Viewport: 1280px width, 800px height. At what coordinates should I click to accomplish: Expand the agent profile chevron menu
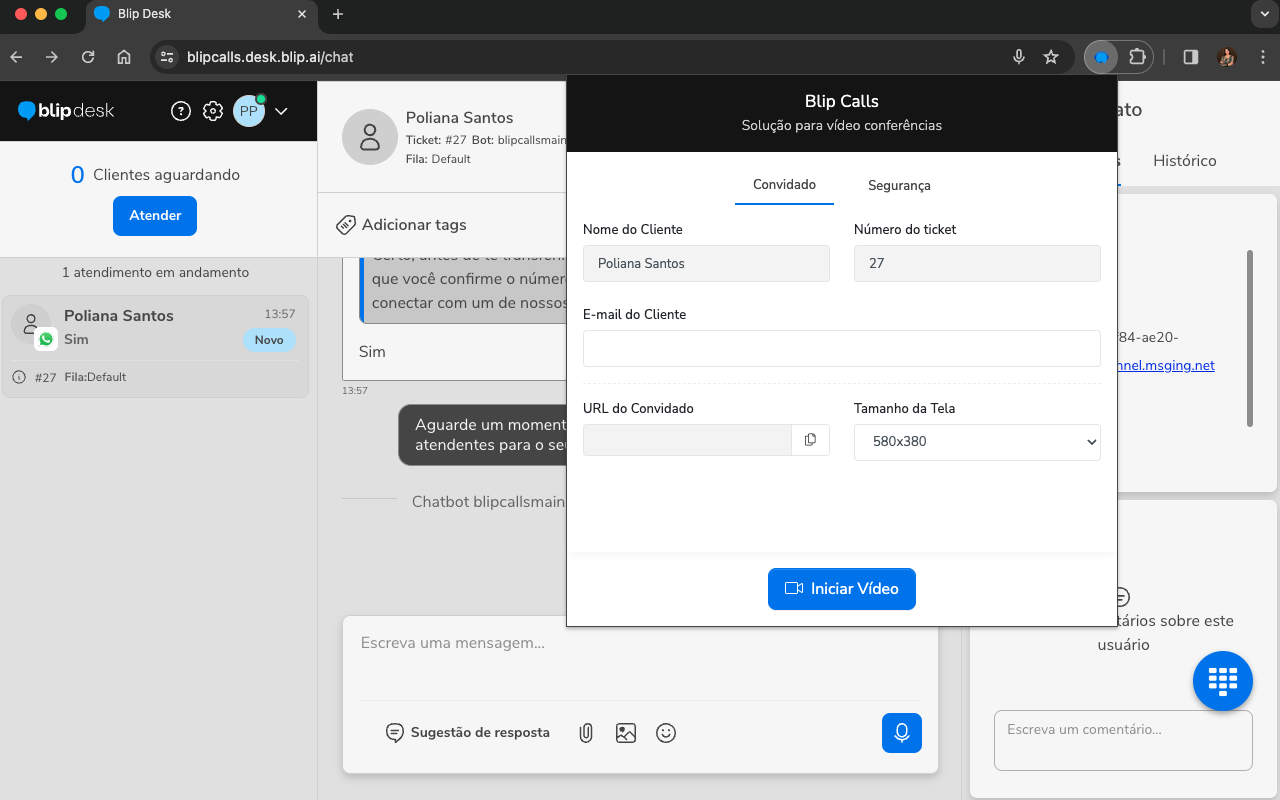pyautogui.click(x=281, y=111)
